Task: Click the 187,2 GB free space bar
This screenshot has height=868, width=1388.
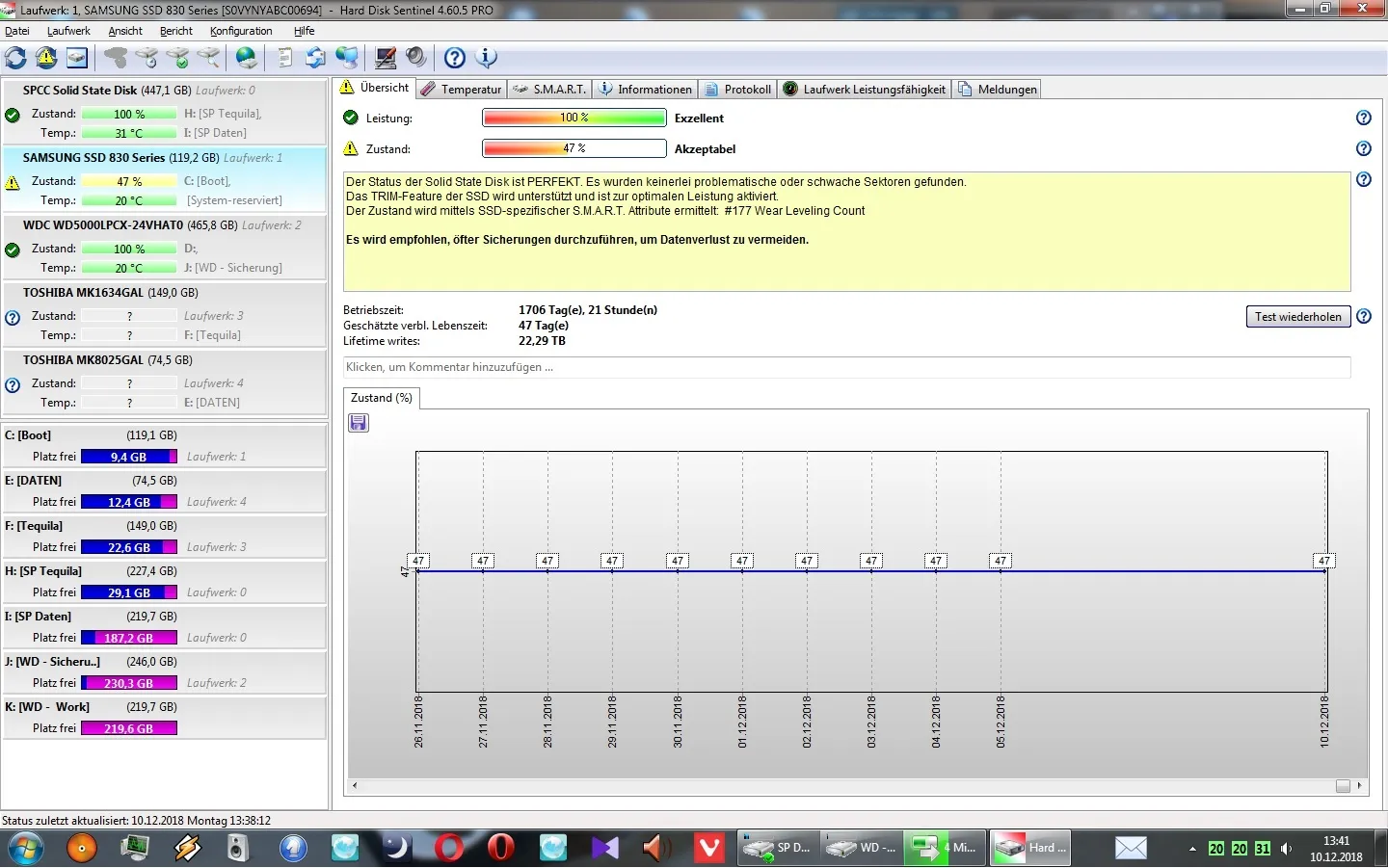Action: (x=129, y=638)
